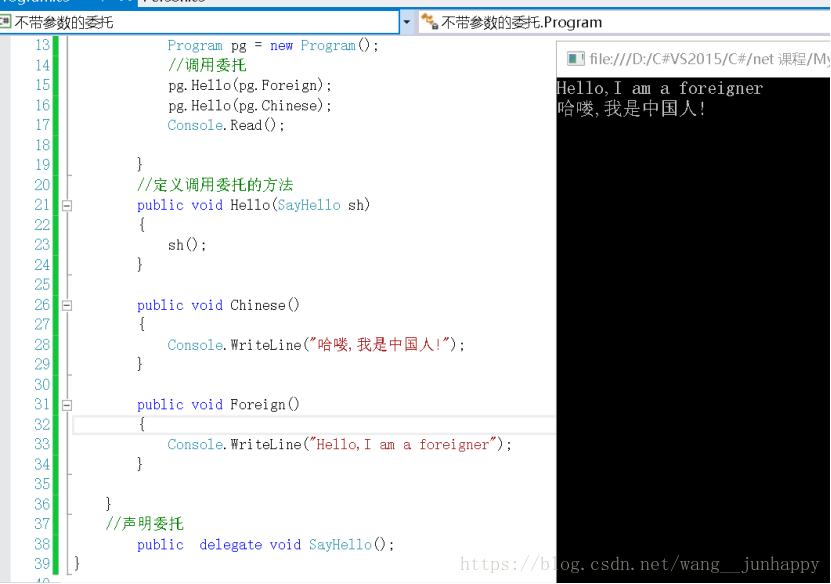
Task: Place cursor on the highlighted line 32 brace
Action: tap(142, 424)
